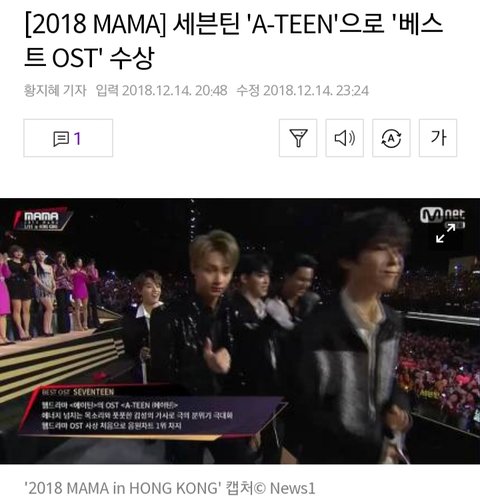
Task: Click the comment speech bubble icon
Action: [61, 139]
